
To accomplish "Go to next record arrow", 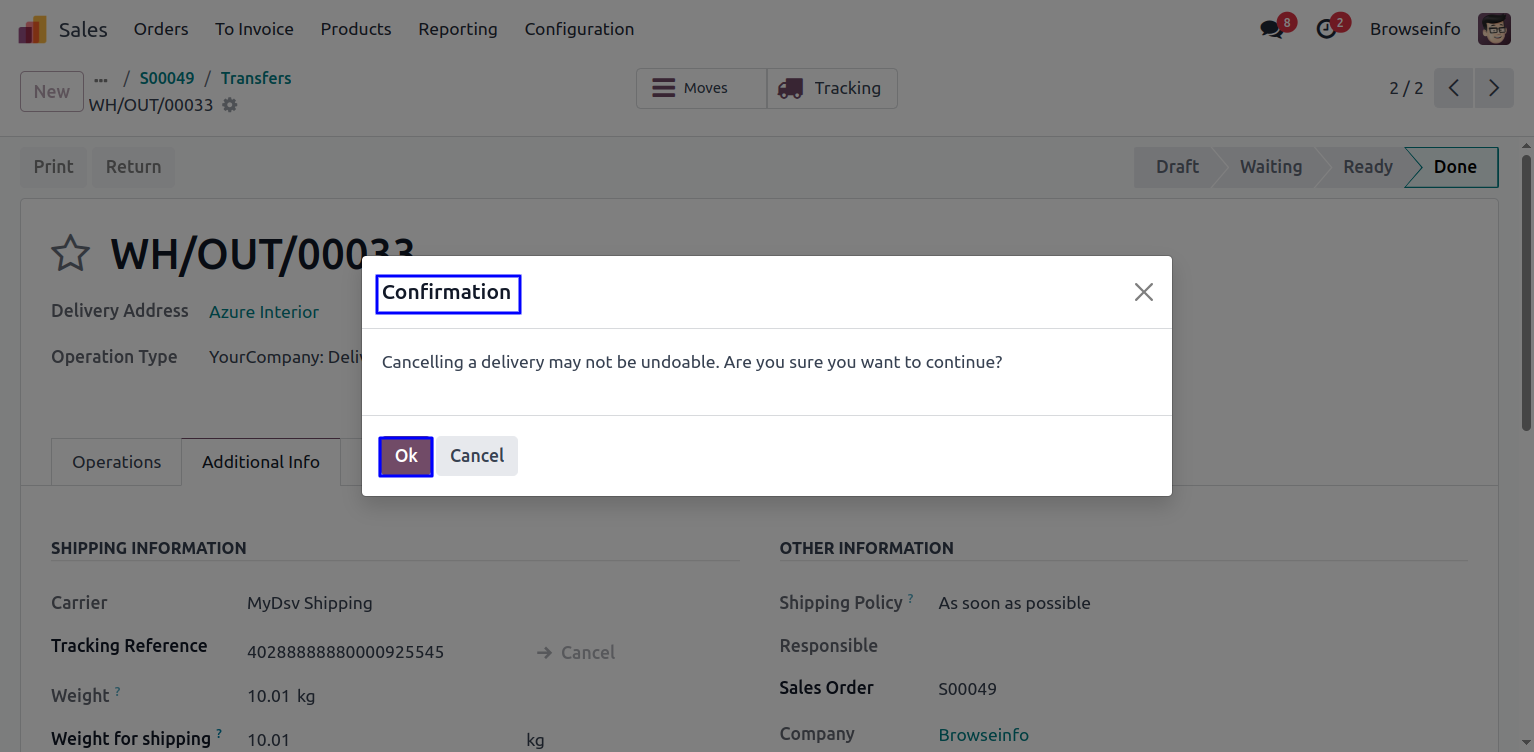I will [x=1494, y=88].
